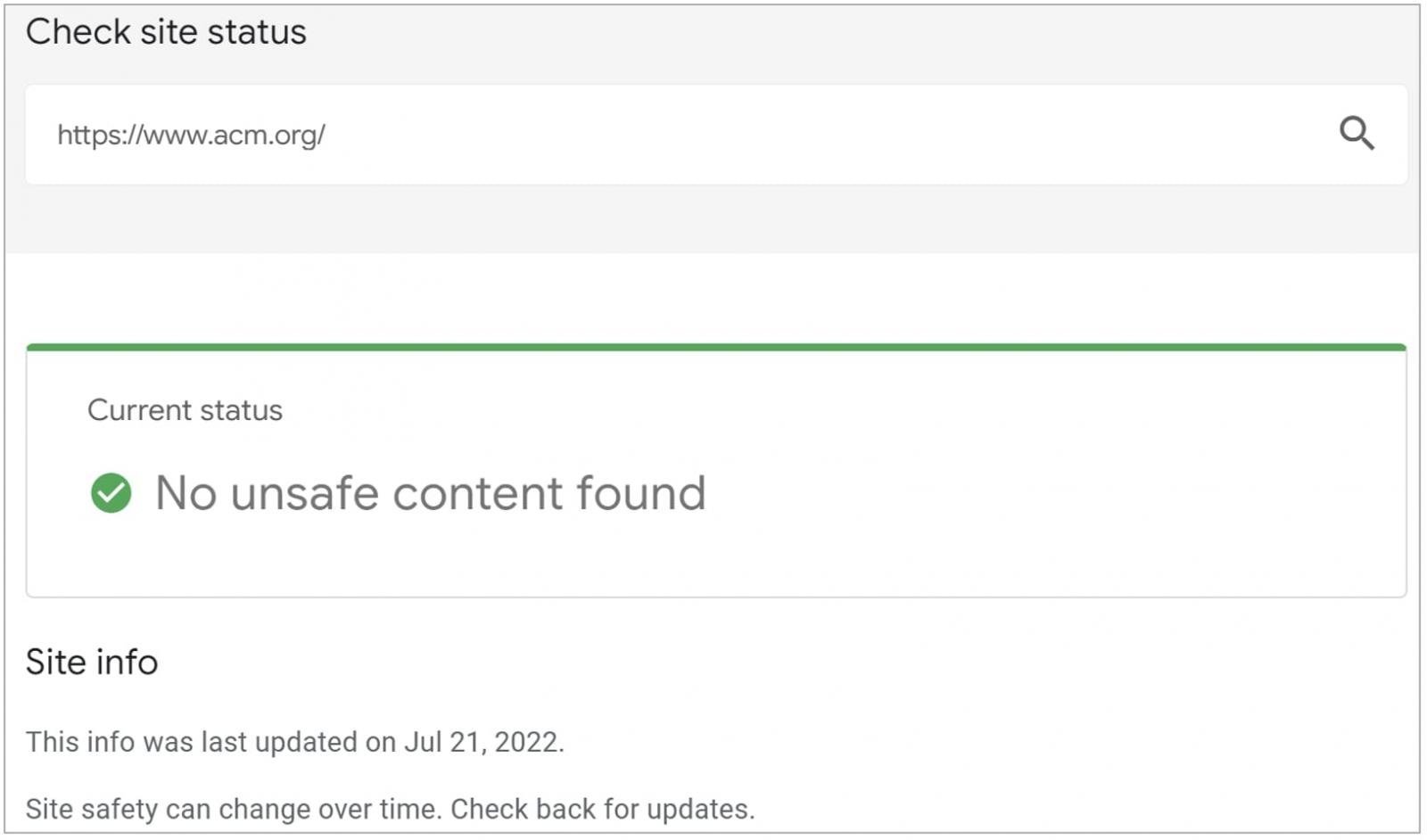This screenshot has height=840, width=1427.
Task: Click the status result card
Action: click(713, 468)
